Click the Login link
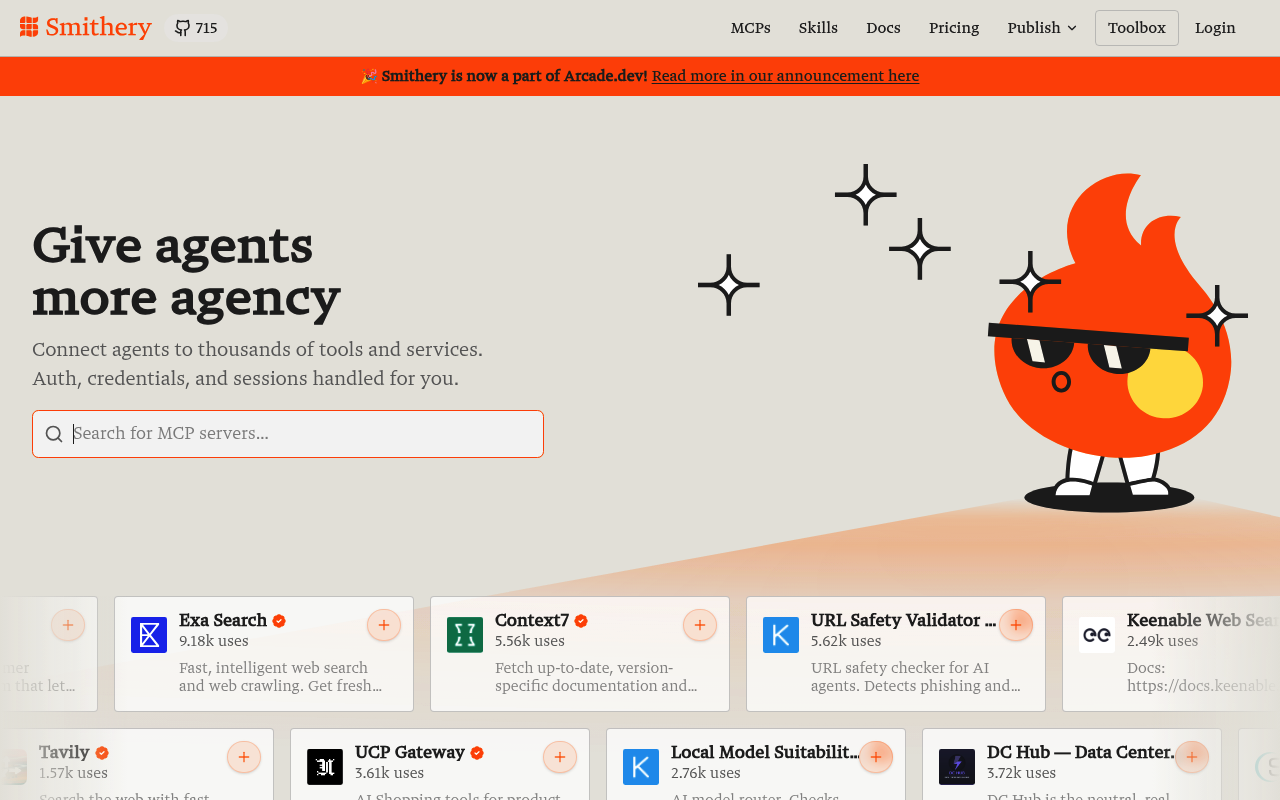This screenshot has width=1280, height=800. point(1215,28)
